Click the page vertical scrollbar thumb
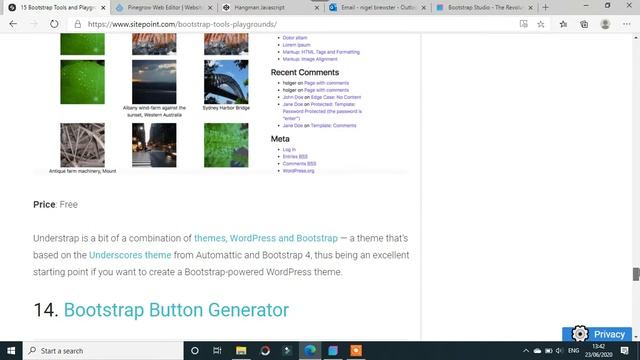Viewport: 640px width, 360px height. point(636,274)
